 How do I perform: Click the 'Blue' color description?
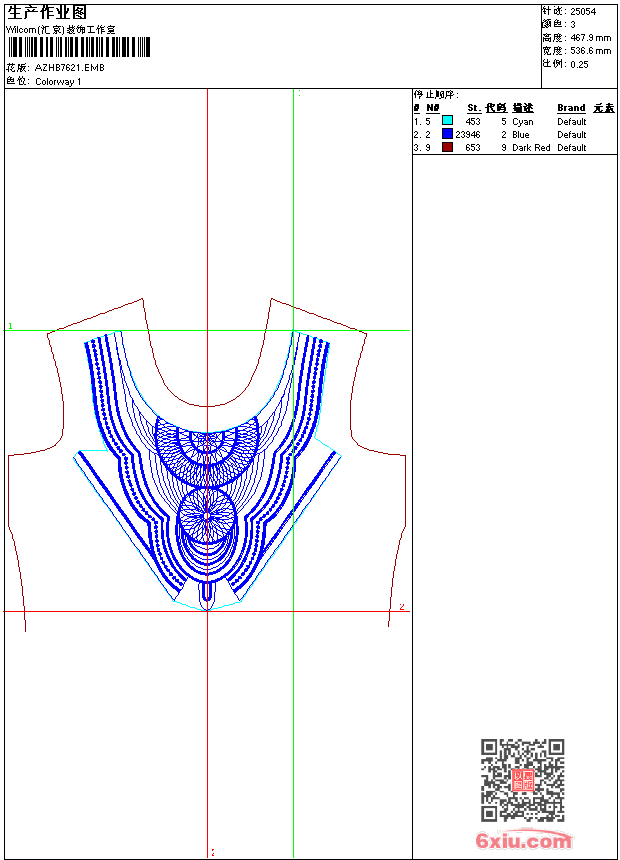coord(521,135)
